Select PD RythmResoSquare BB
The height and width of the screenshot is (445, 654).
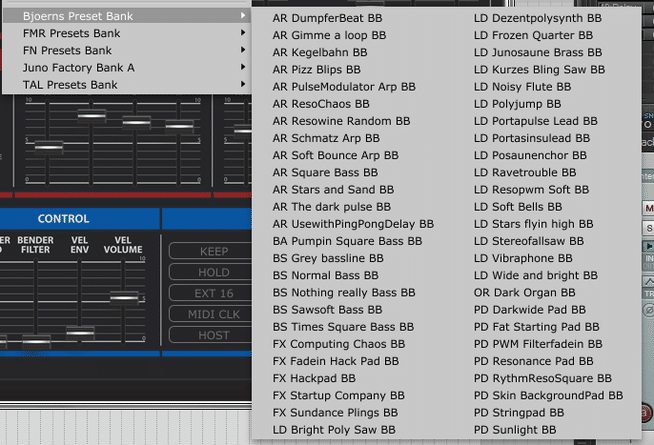pyautogui.click(x=543, y=378)
